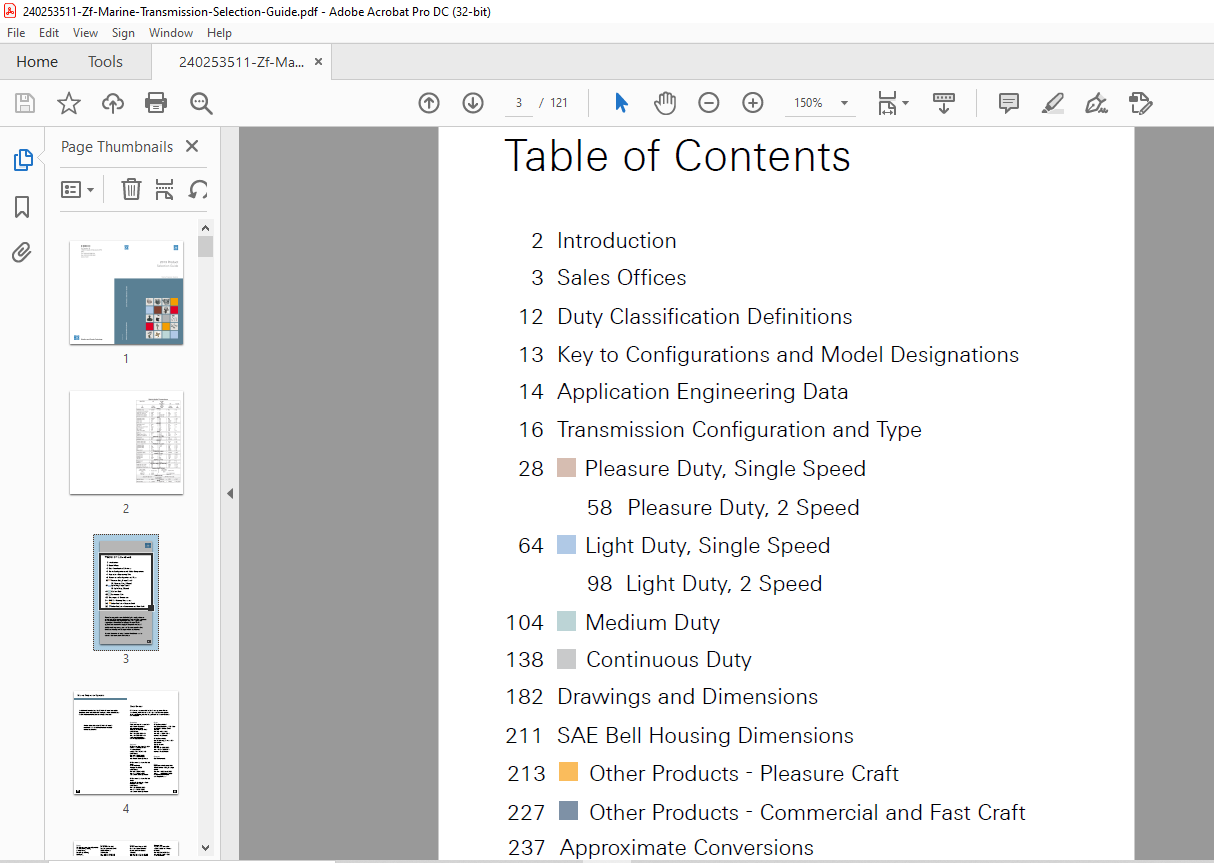Click the Continuous Duty gray color square
This screenshot has width=1214, height=863.
pyautogui.click(x=566, y=660)
